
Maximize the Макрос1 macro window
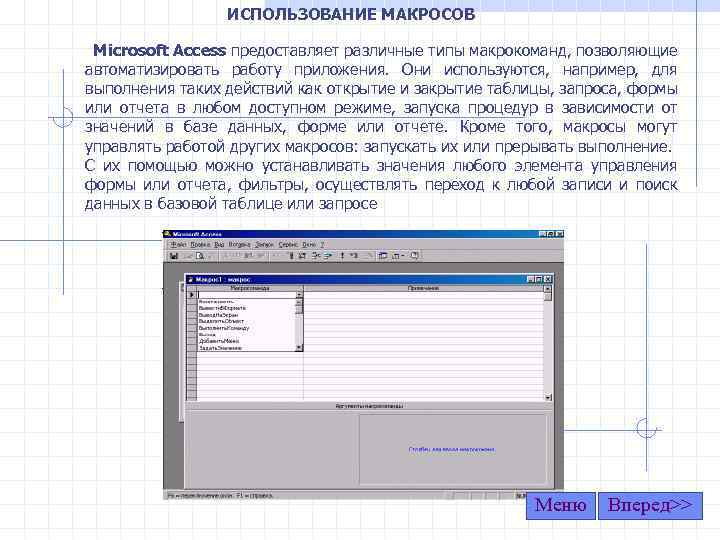[539, 279]
